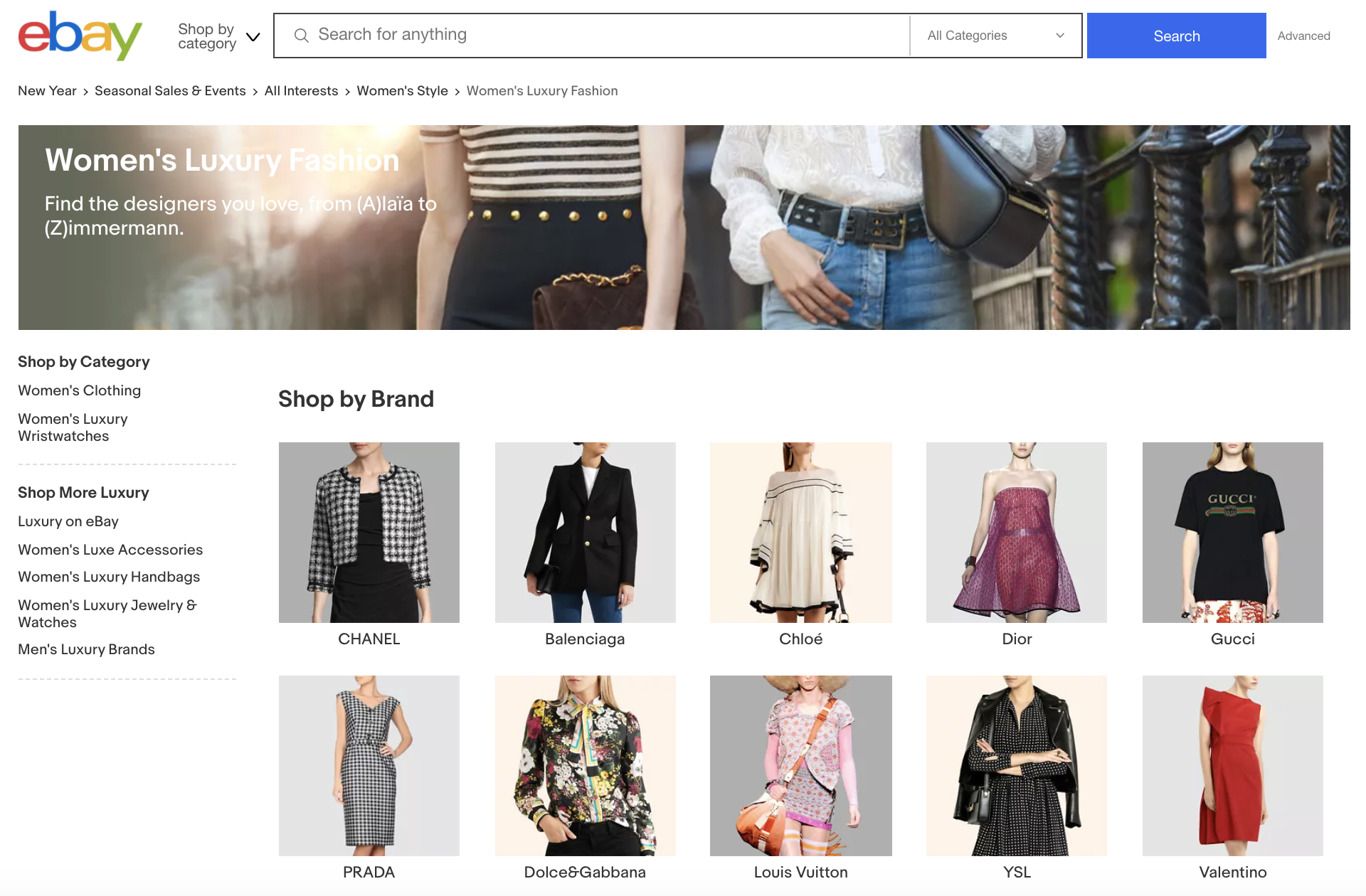Click the search magnifying glass icon
1366x896 pixels.
300,35
